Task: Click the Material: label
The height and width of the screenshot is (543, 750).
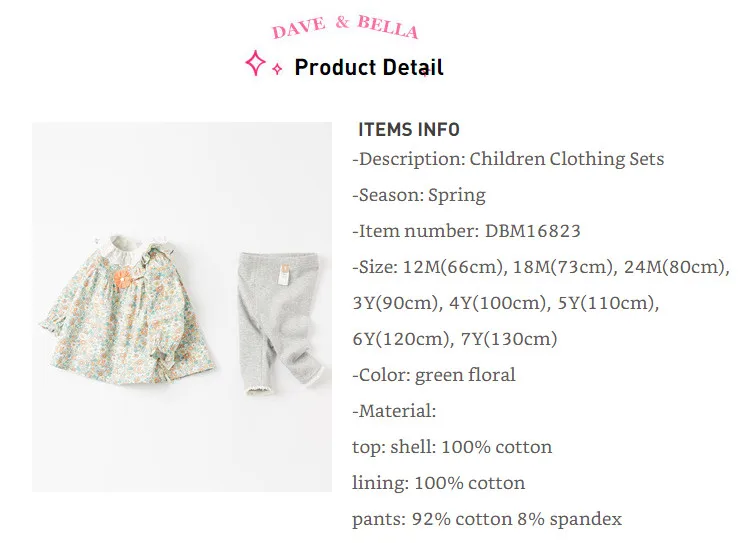Action: click(x=394, y=411)
